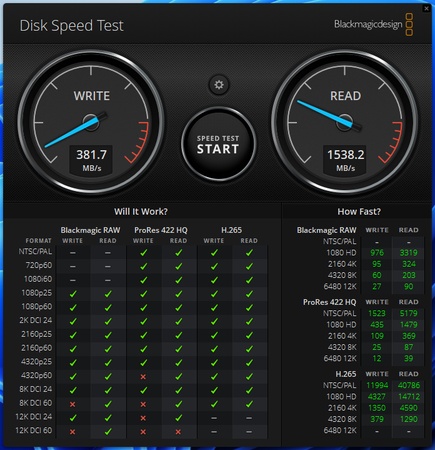The width and height of the screenshot is (435, 450).
Task: Click checkmark for 12K DCI 24 Blackmagic RAW write
Action: [73, 417]
